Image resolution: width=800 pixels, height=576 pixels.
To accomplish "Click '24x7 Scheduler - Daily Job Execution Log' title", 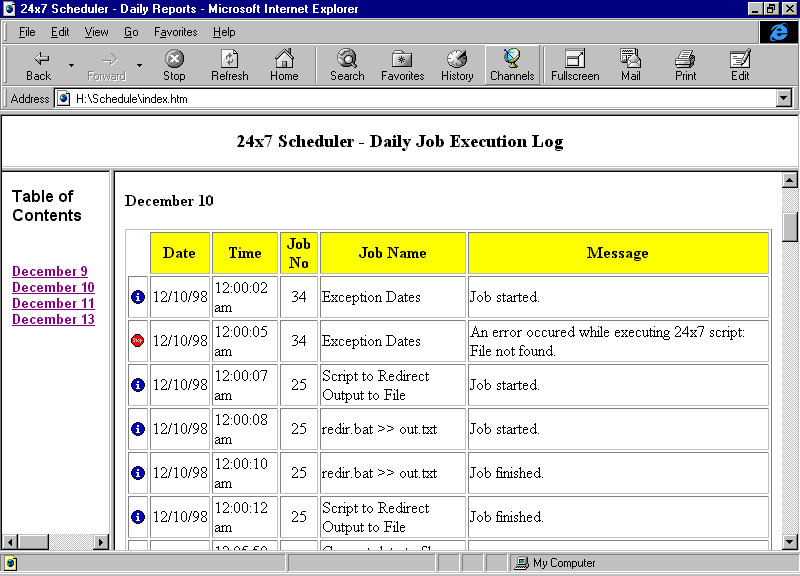I will [400, 141].
